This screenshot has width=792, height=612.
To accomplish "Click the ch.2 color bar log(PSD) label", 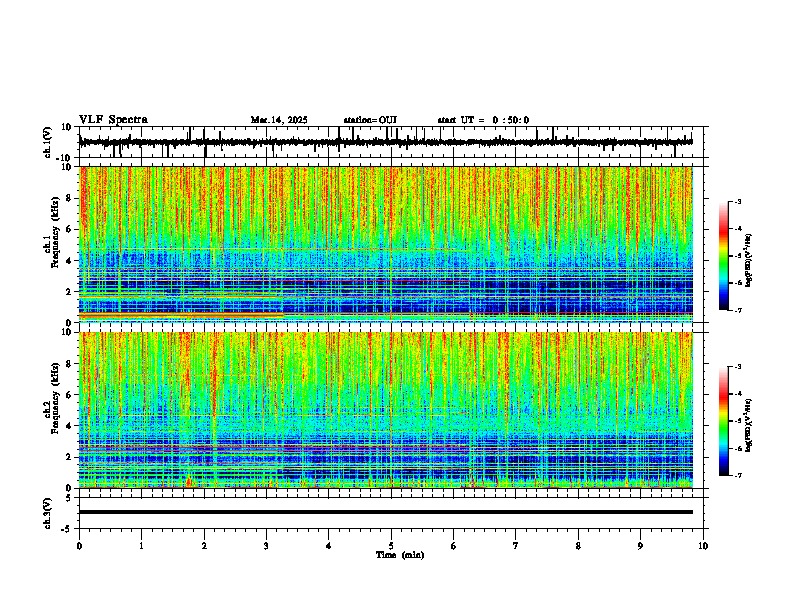I will (749, 425).
